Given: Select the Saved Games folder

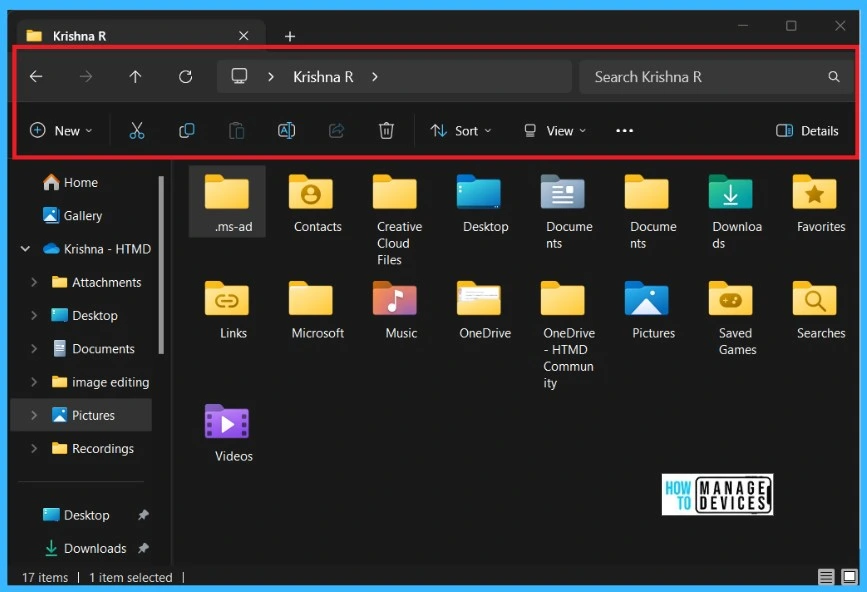Looking at the screenshot, I should click(731, 317).
